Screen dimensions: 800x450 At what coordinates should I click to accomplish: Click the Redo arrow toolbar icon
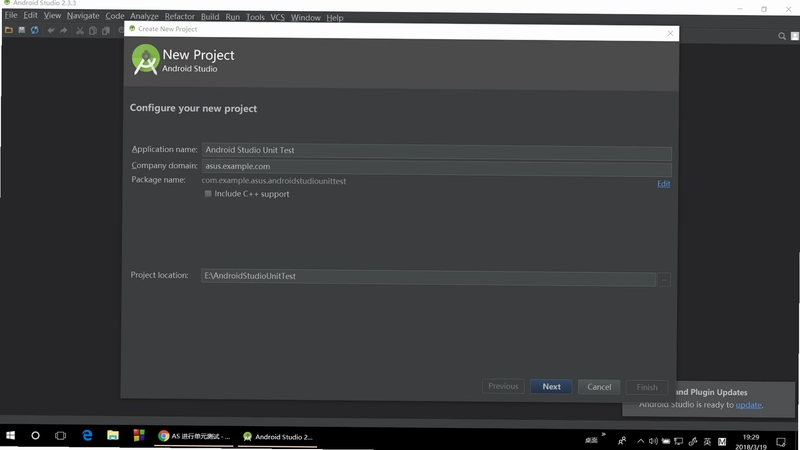point(63,31)
